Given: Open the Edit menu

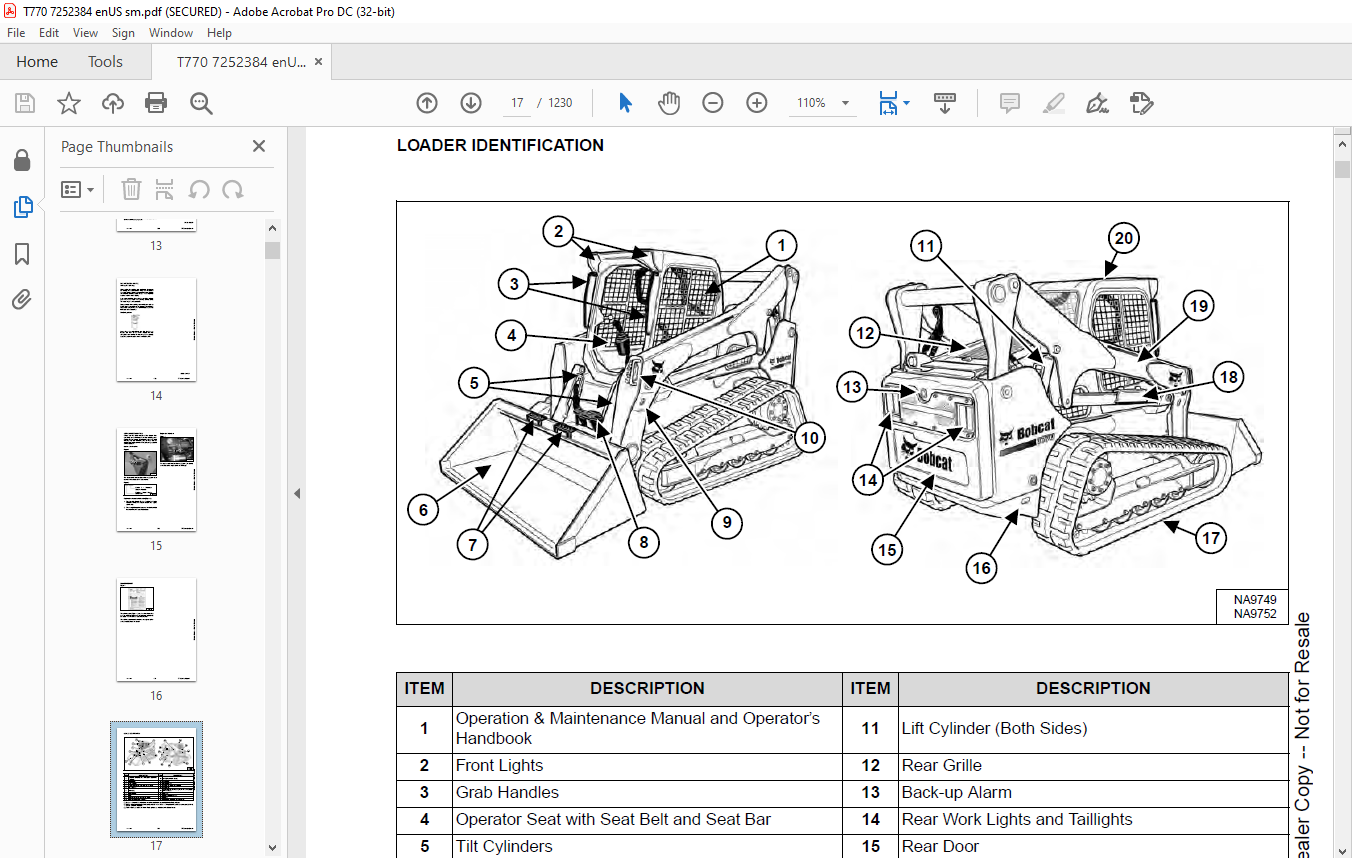Looking at the screenshot, I should point(49,33).
